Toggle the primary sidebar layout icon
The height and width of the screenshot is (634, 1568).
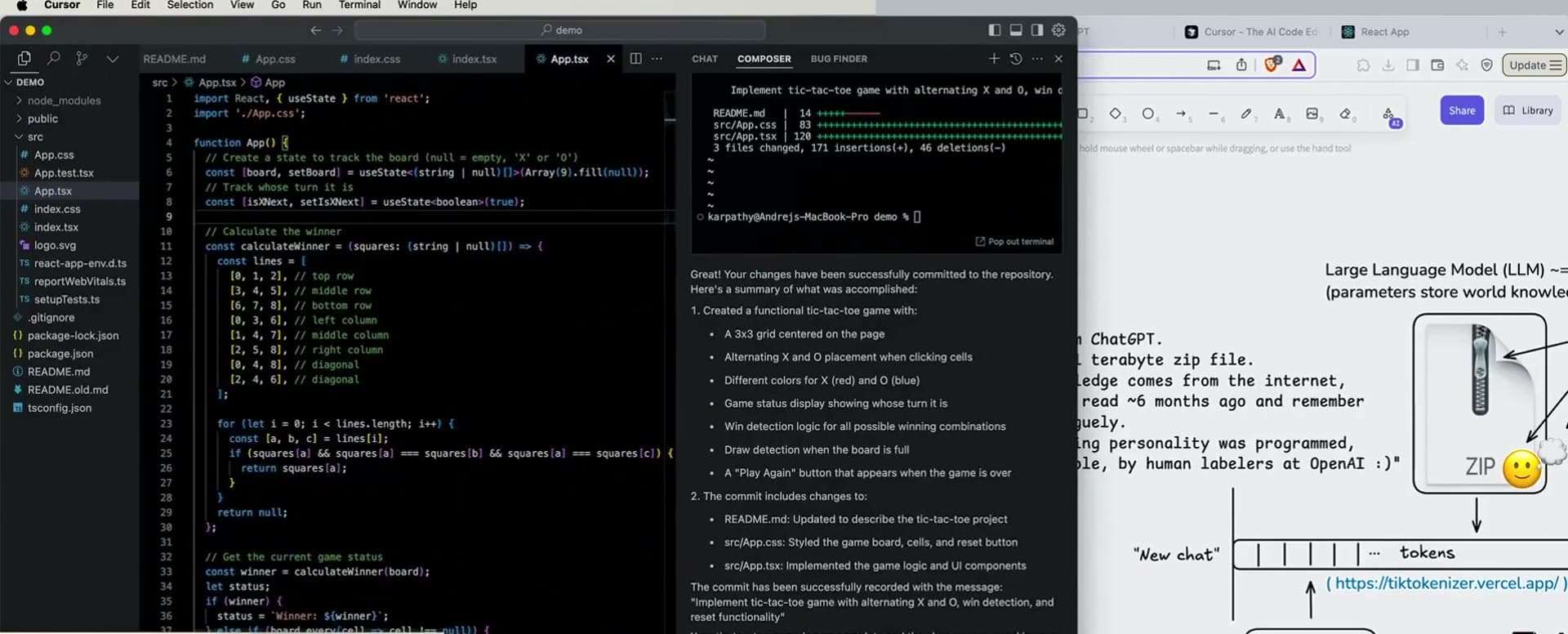995,30
